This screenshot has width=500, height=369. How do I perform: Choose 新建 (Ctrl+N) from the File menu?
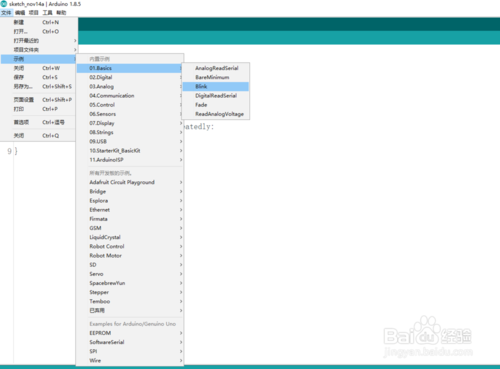39,22
